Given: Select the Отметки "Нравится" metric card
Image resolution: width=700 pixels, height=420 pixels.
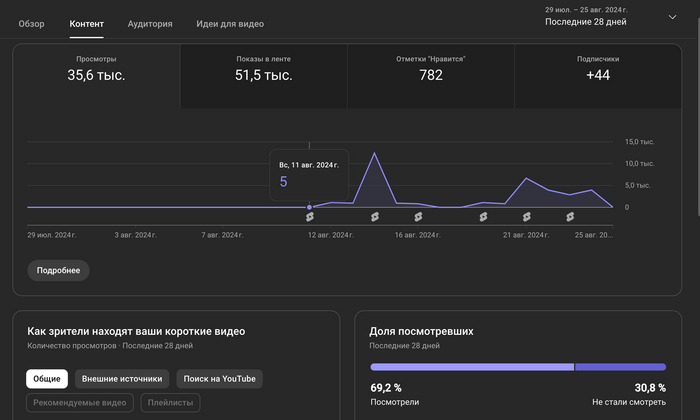Looking at the screenshot, I should (431, 68).
